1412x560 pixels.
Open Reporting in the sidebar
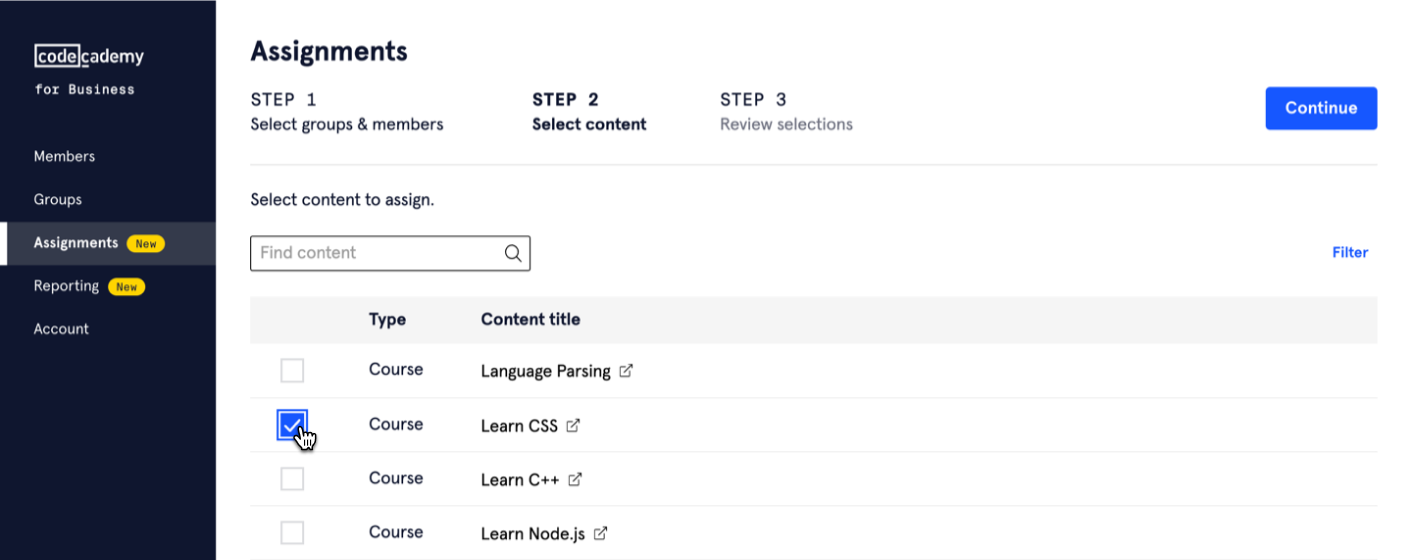click(66, 286)
